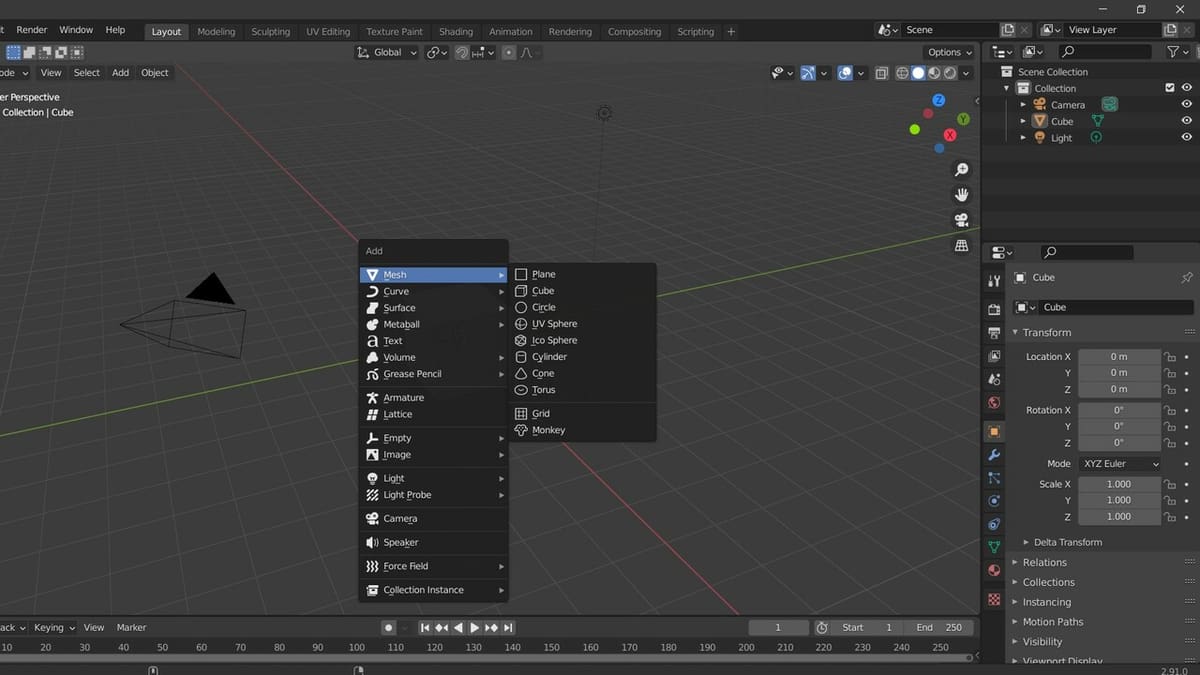Expand the Light item in outliner
The height and width of the screenshot is (675, 1200).
1023,138
